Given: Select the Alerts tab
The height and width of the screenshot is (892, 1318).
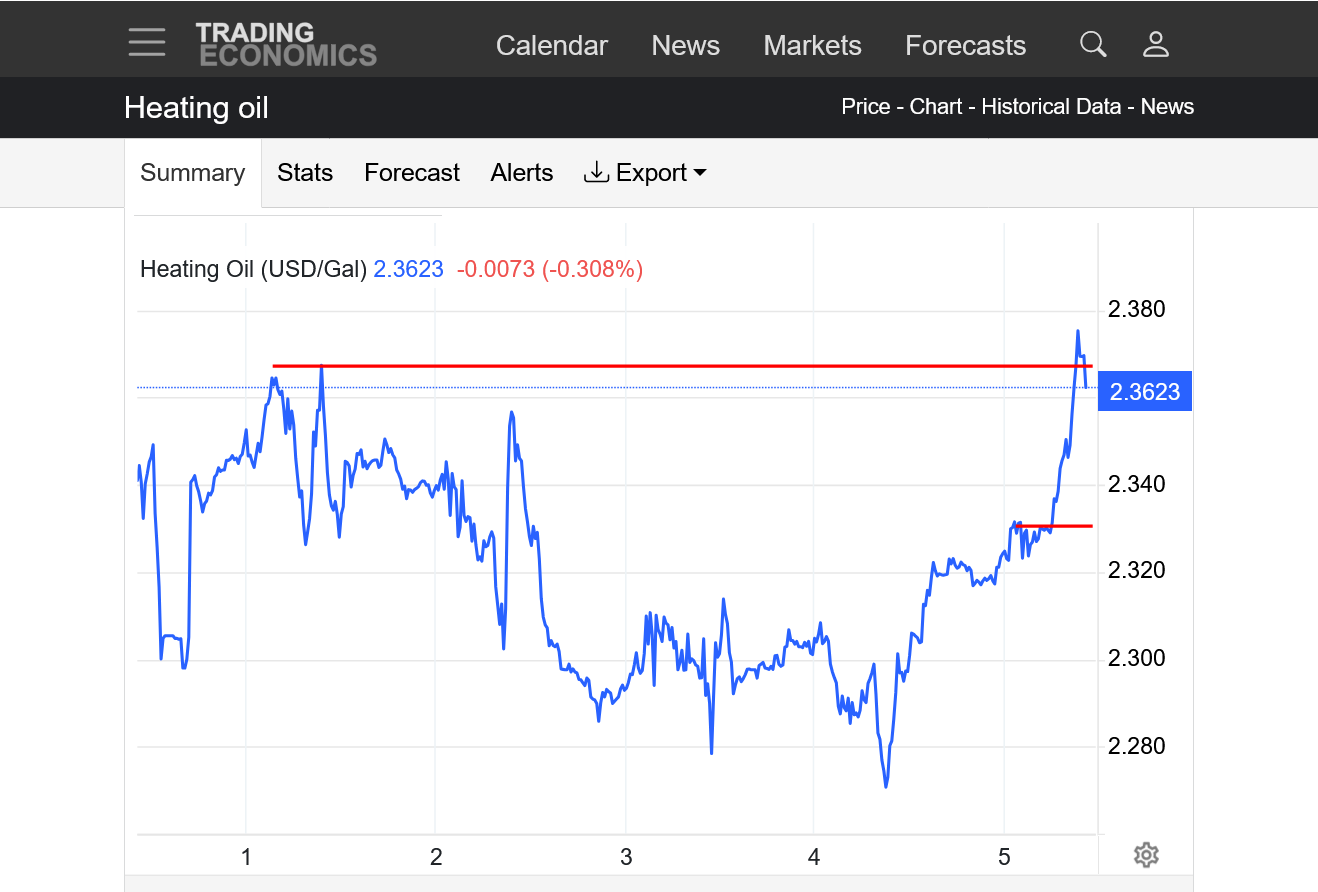Looking at the screenshot, I should click(x=521, y=173).
